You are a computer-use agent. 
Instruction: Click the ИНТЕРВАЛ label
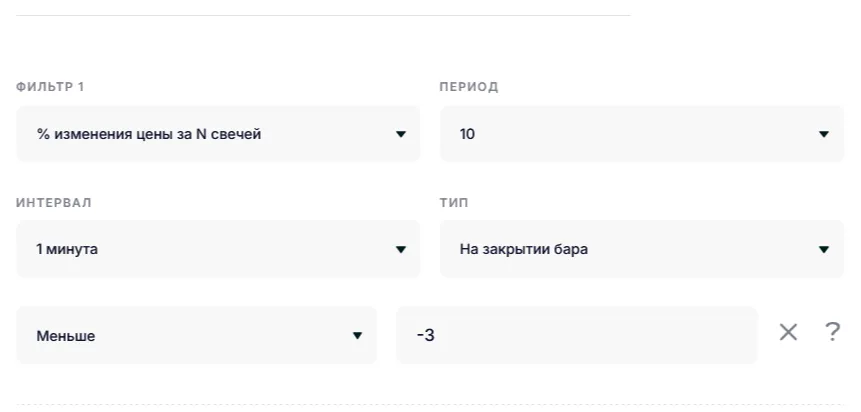point(54,203)
